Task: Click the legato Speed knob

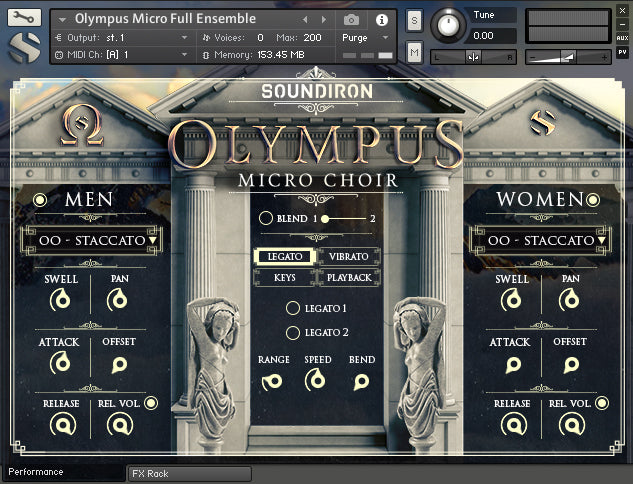Action: (x=317, y=380)
